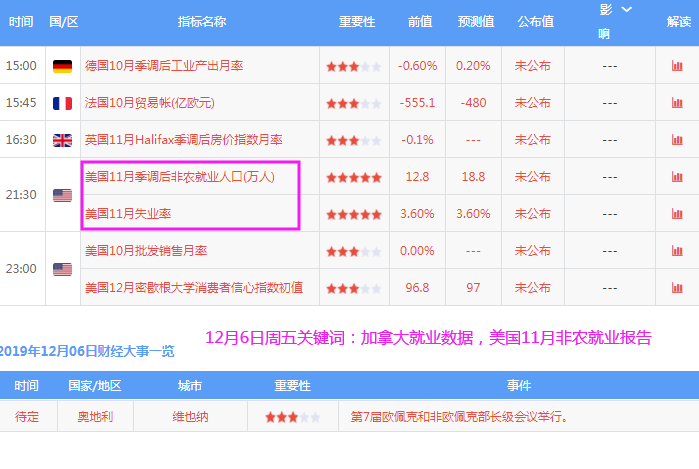Open chart icon for 美国10月批发销售月率 row

677,251
